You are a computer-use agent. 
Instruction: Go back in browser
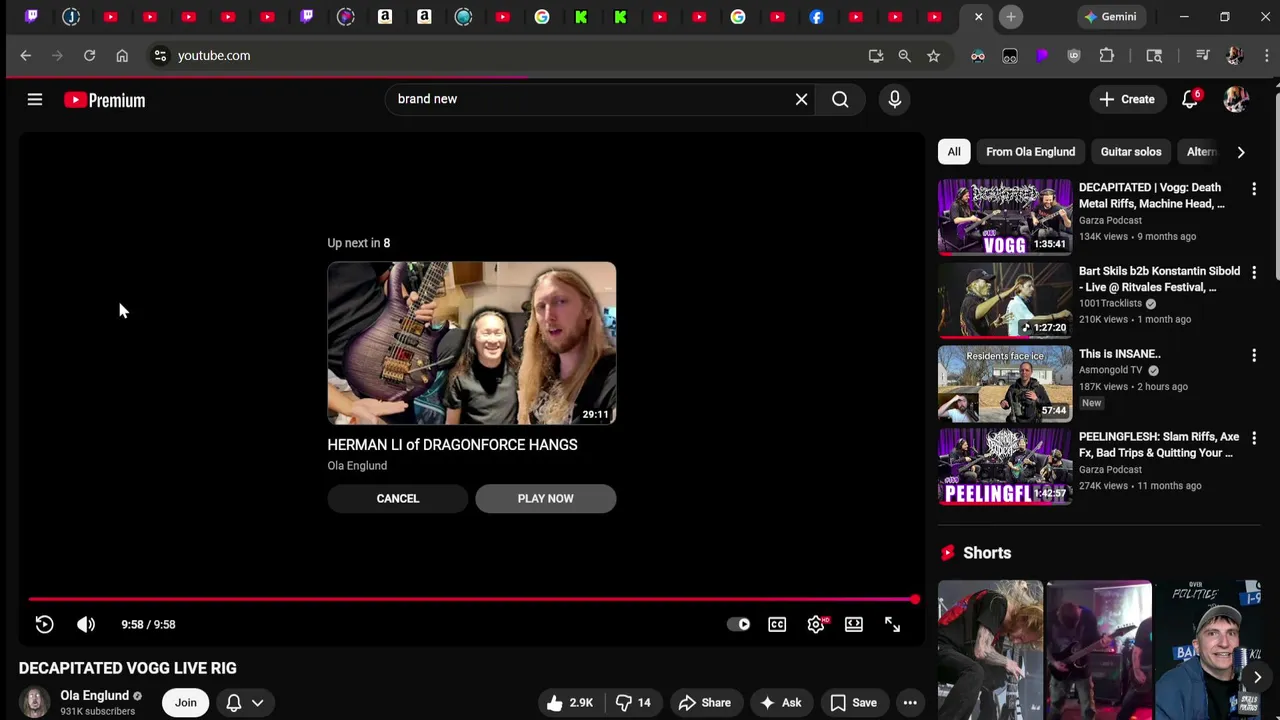click(x=26, y=56)
